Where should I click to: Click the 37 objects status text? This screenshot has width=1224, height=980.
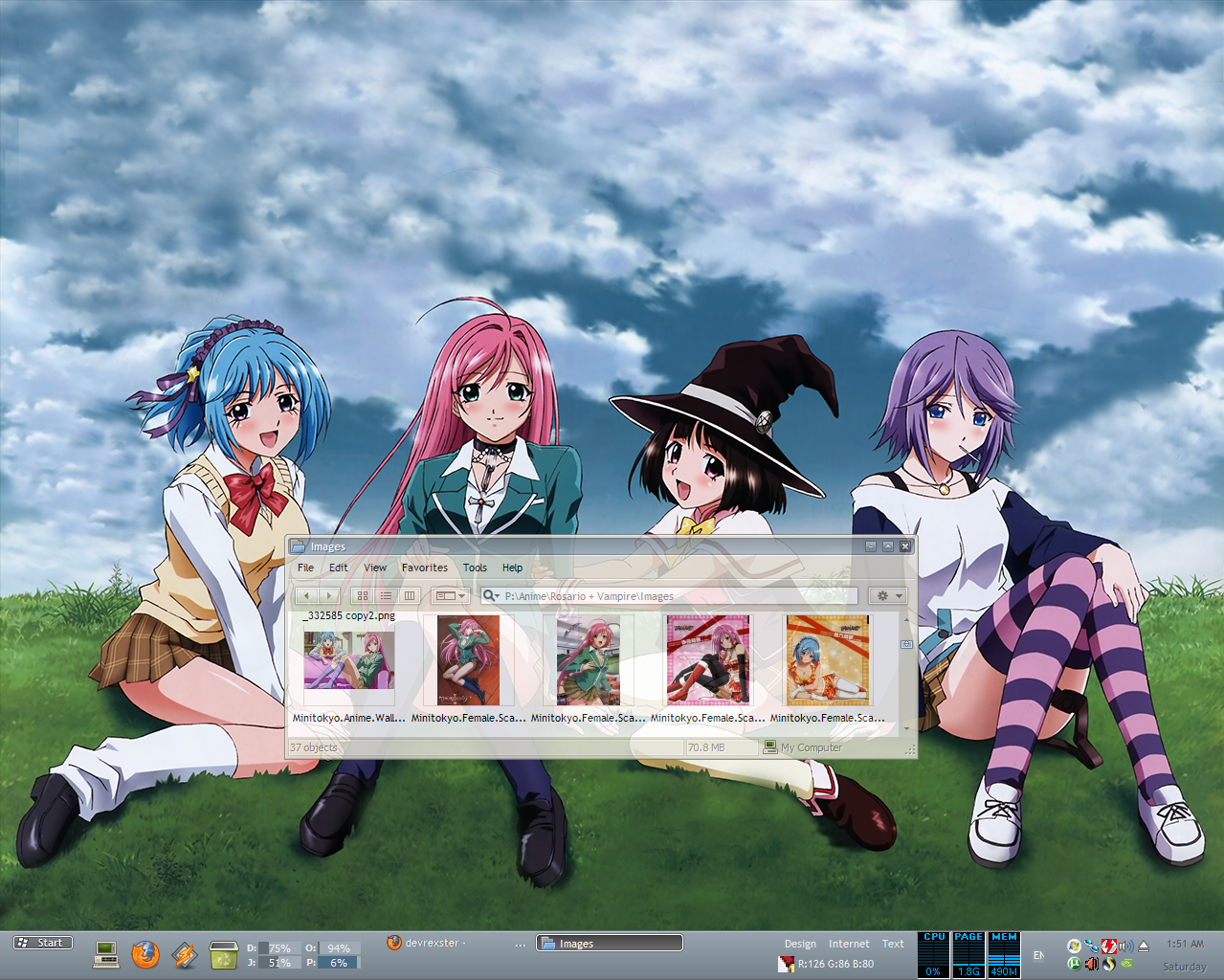point(314,747)
